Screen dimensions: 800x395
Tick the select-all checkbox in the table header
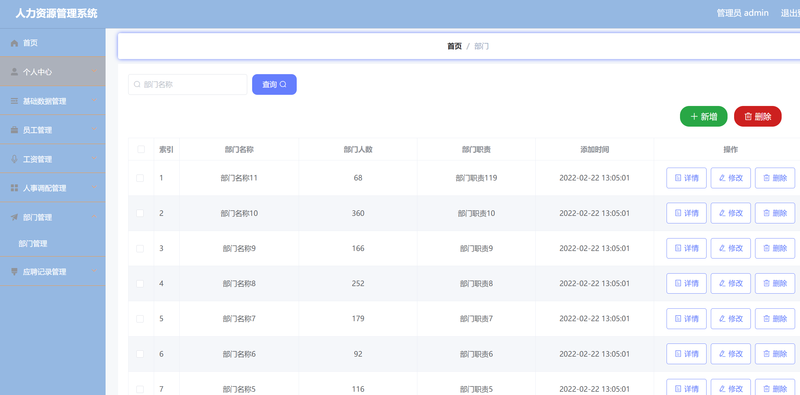click(x=141, y=150)
